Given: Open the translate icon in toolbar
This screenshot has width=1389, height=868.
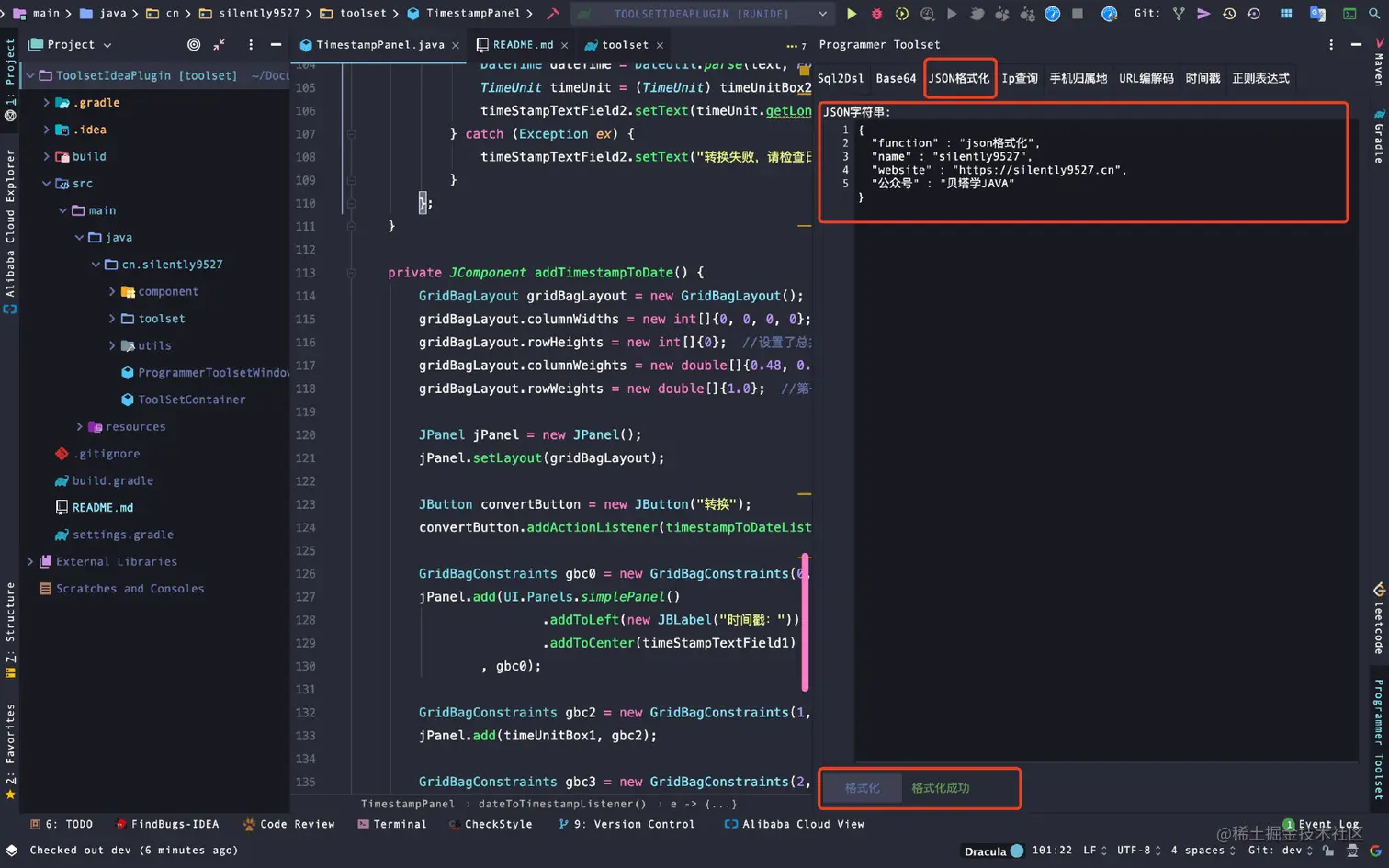Looking at the screenshot, I should click(1317, 14).
